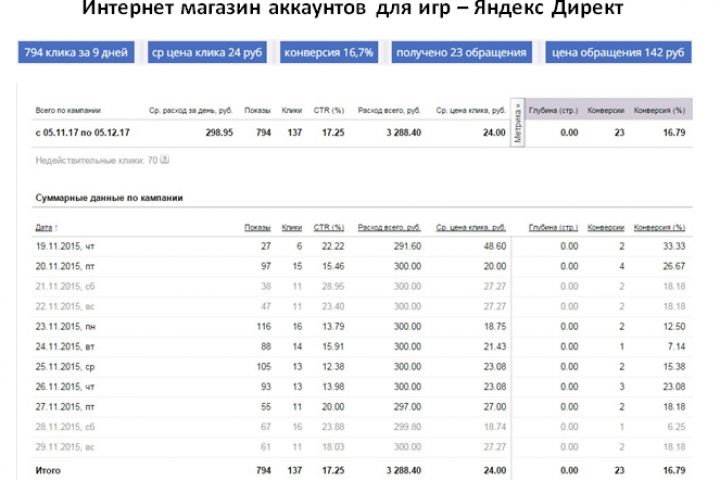Click the CTR value 22.22
The image size is (720, 480).
tap(333, 246)
